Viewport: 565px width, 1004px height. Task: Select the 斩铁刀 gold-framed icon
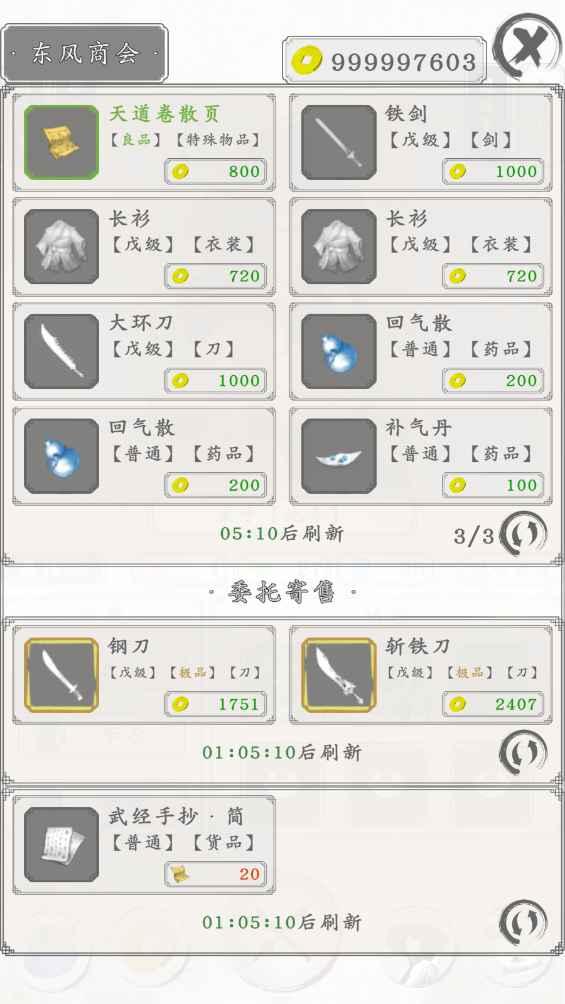[339, 675]
